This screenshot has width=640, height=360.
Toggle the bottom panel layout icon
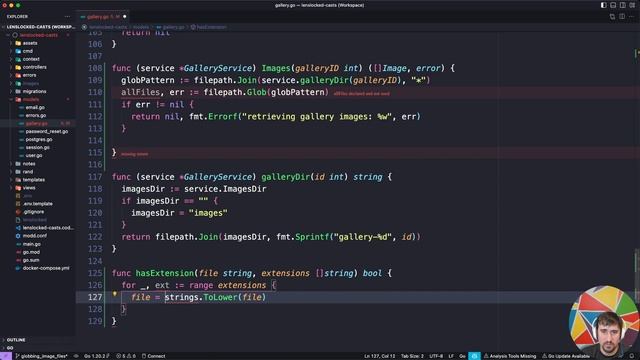click(613, 5)
